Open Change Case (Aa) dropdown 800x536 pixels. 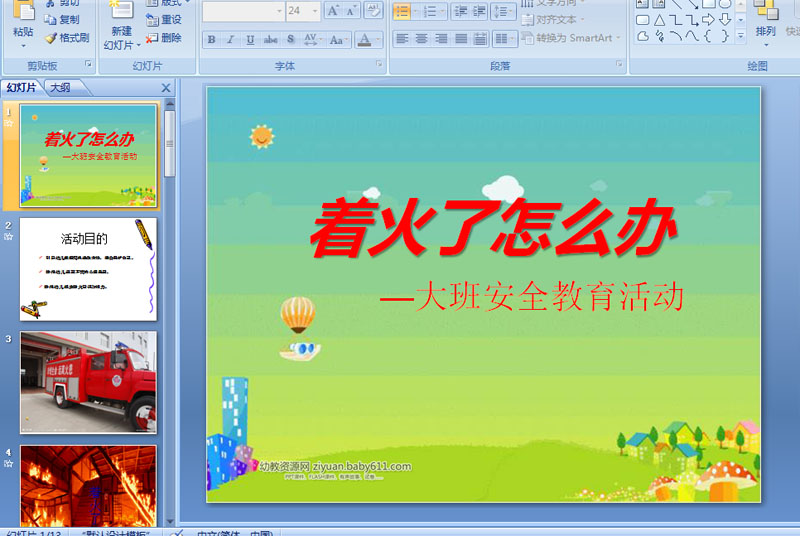338,39
